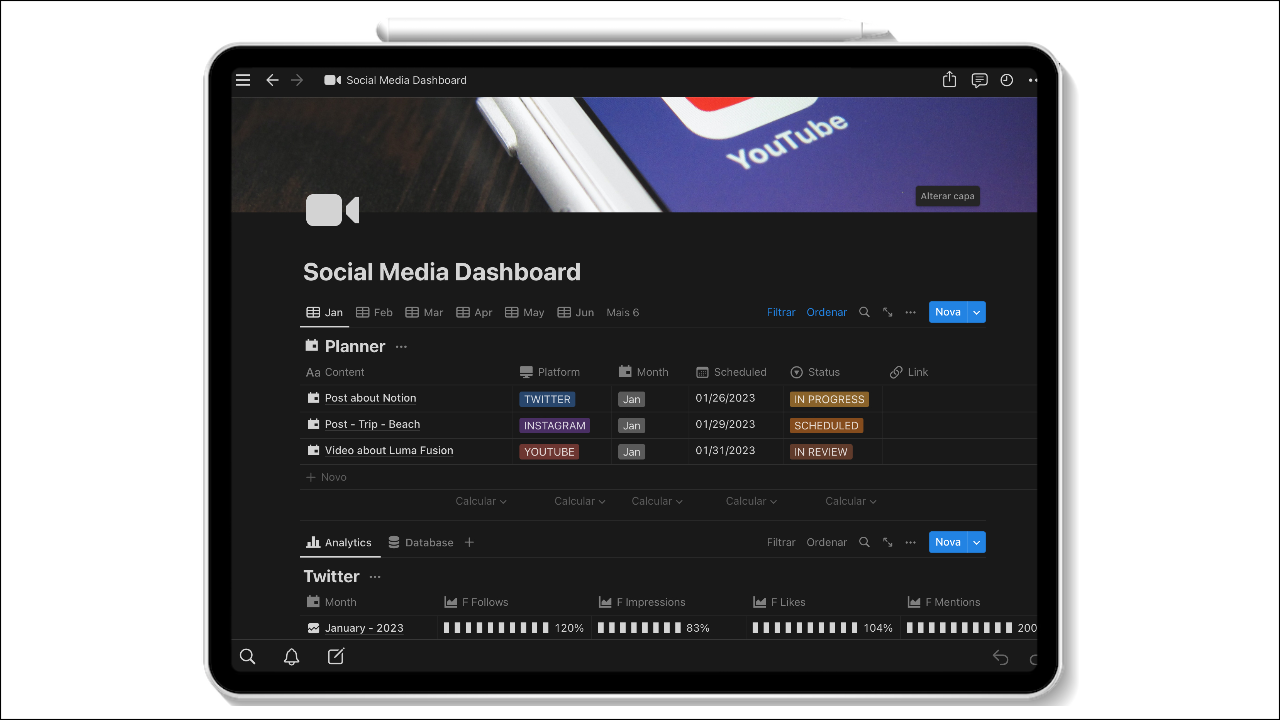Screen dimensions: 1280x720
Task: Open the page history clock icon
Action: coord(1007,80)
